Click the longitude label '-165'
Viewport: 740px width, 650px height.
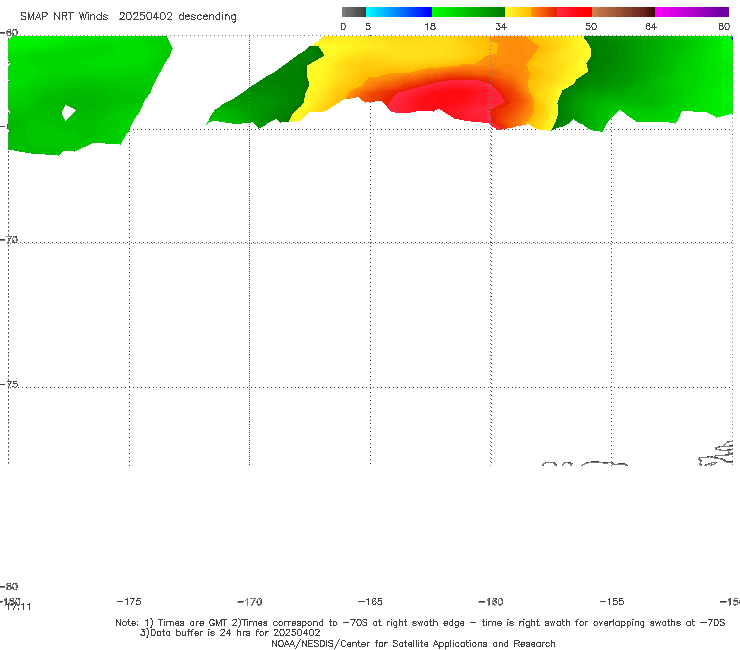coord(370,601)
